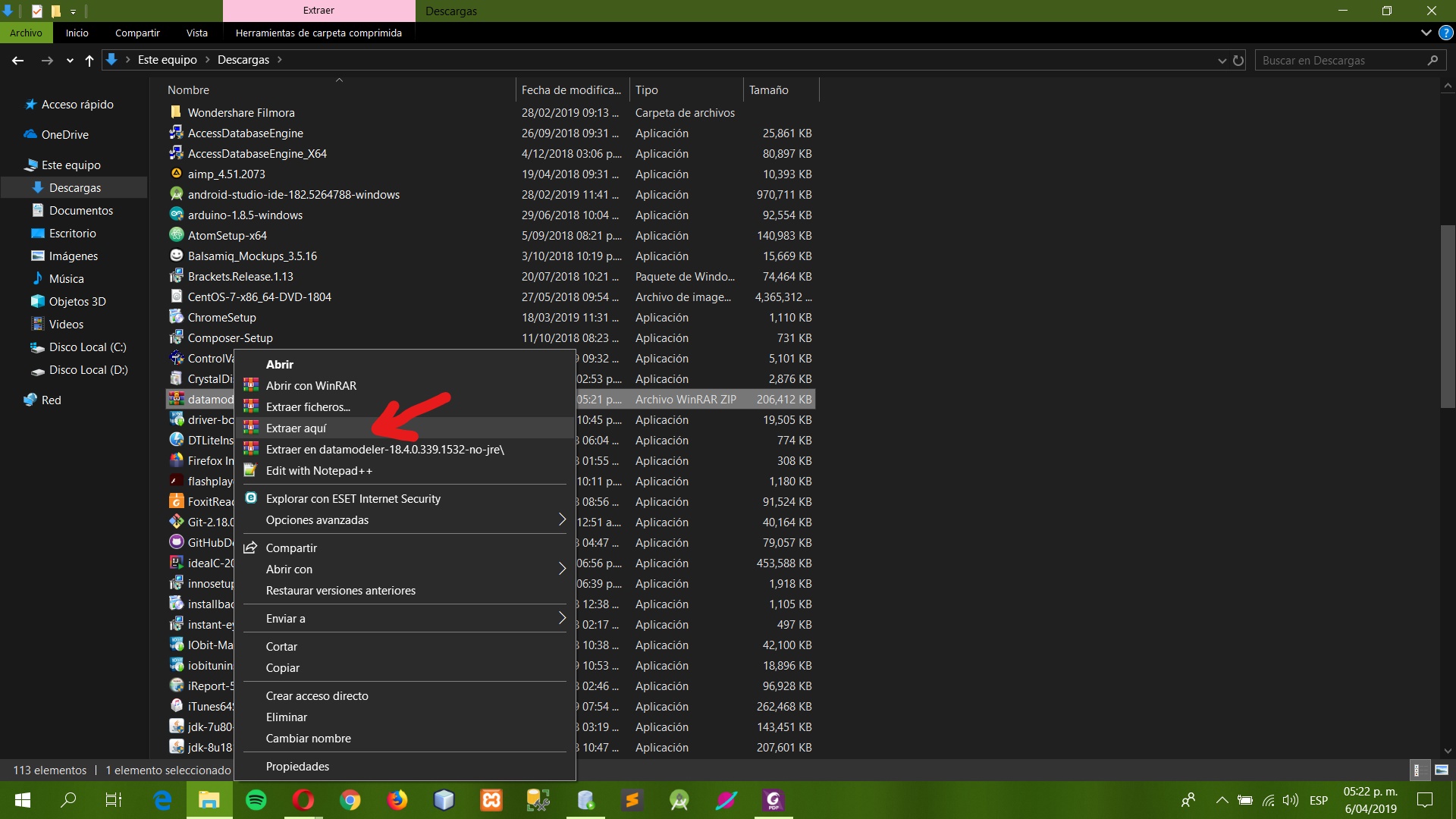
Task: Click the refresh icon beside address bar
Action: (x=1238, y=60)
